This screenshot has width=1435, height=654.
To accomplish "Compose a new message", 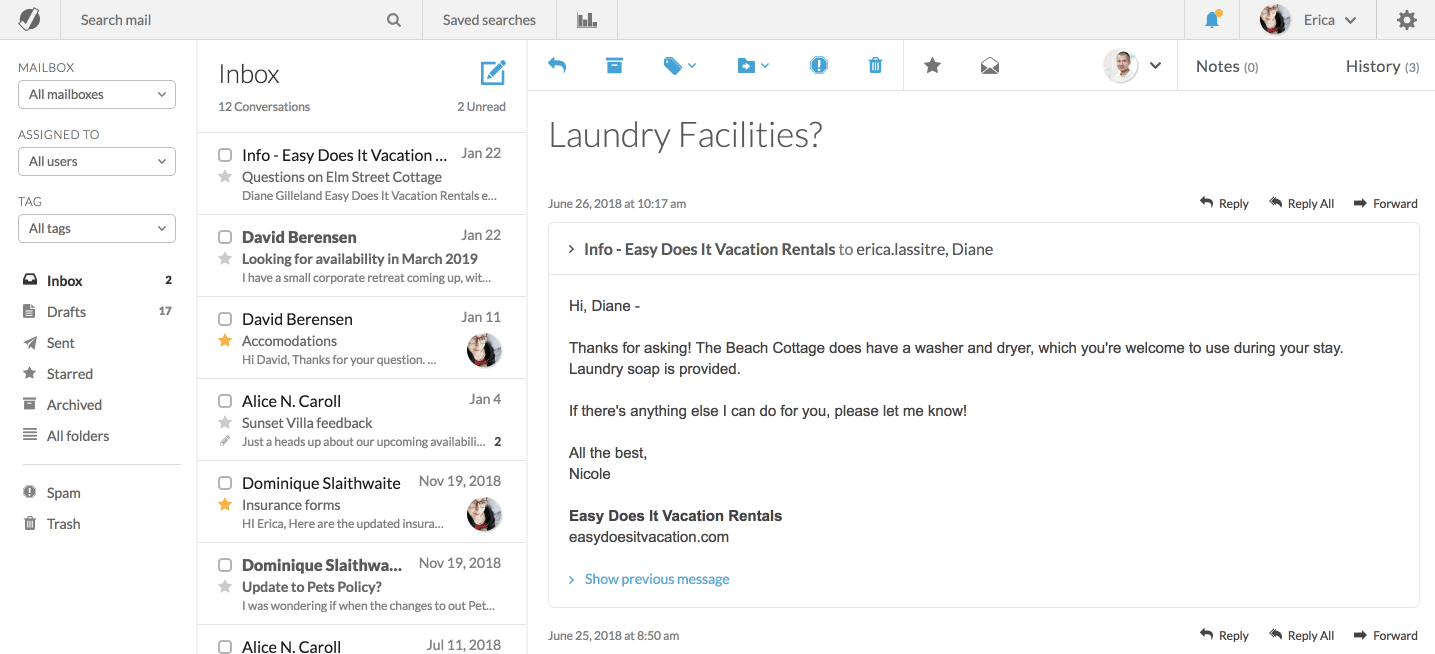I will [x=492, y=72].
